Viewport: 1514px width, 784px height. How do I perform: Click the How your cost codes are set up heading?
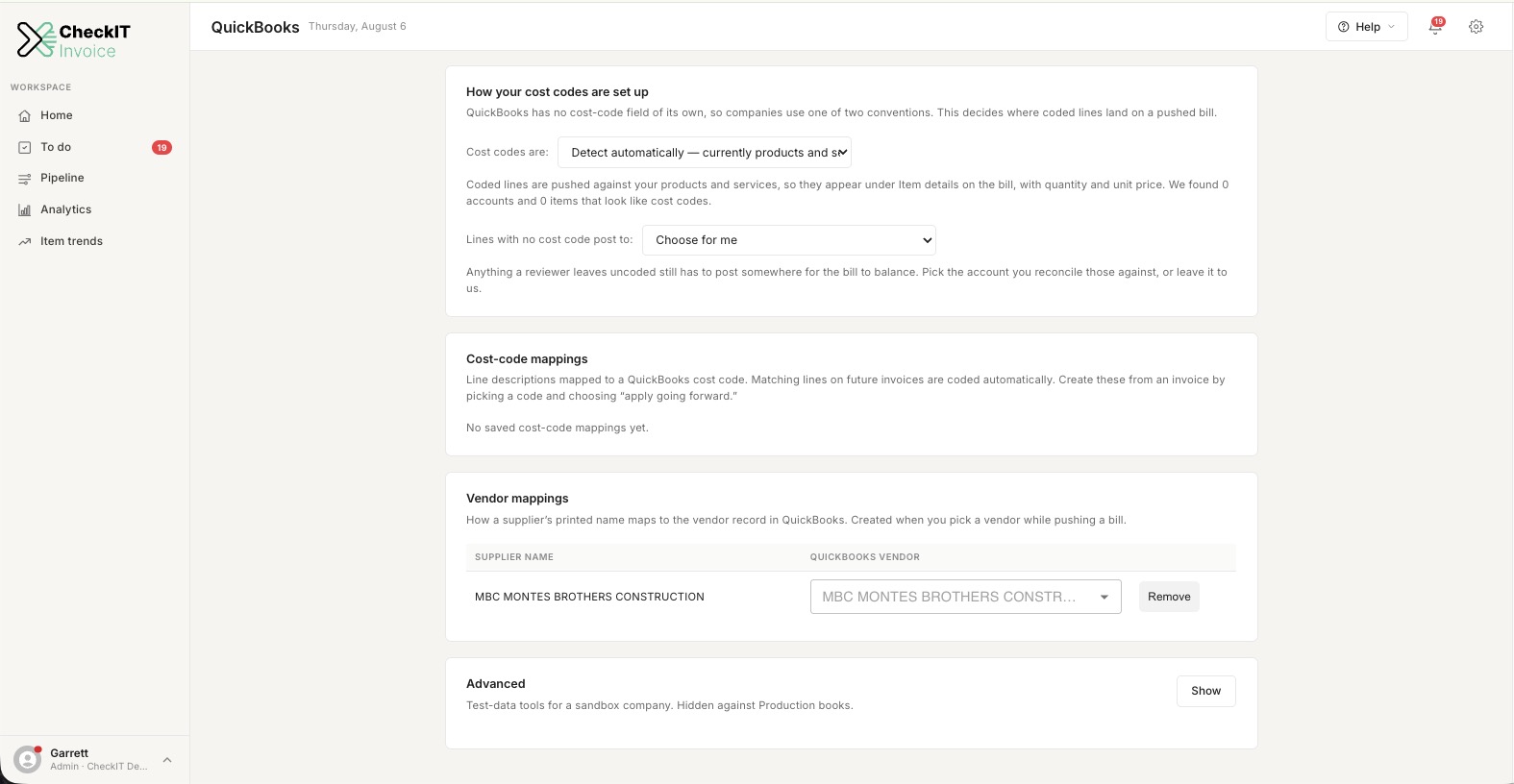click(x=558, y=92)
